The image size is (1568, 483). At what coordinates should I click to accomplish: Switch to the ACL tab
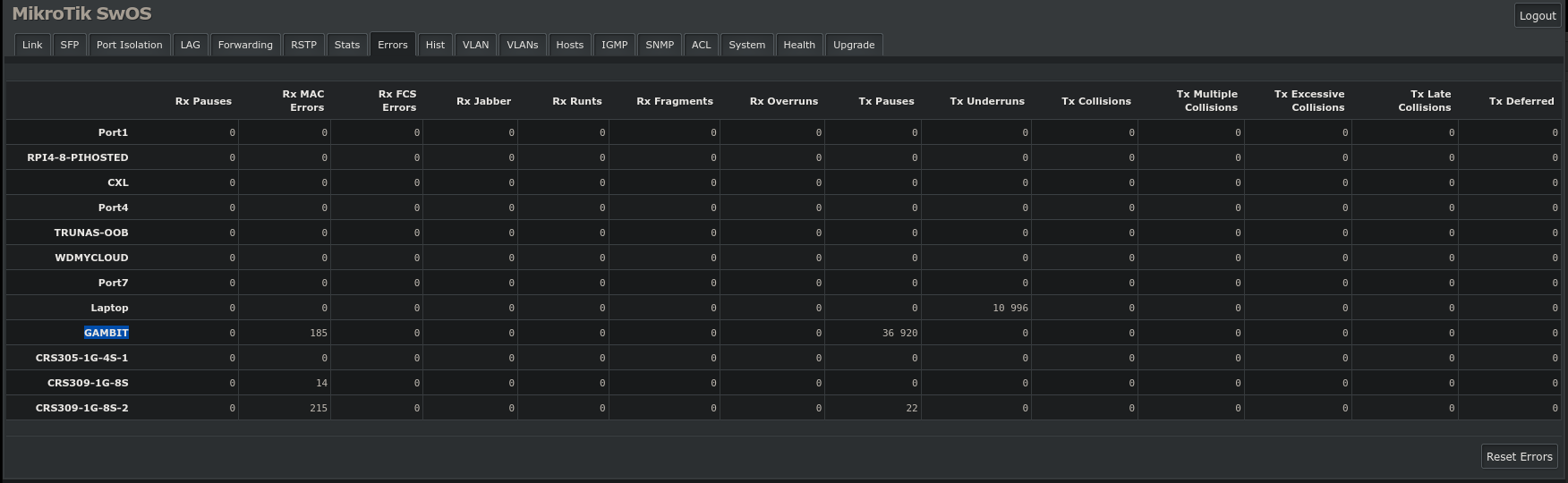tap(702, 45)
